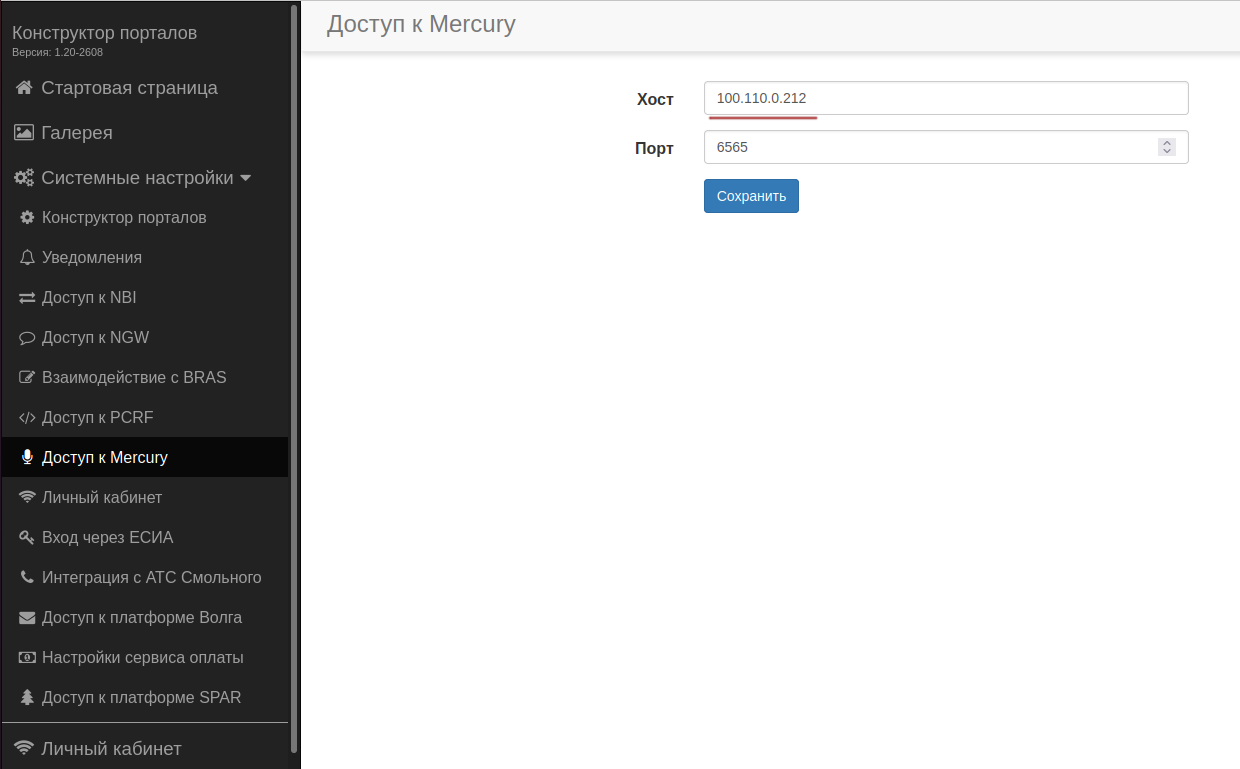The height and width of the screenshot is (769, 1240).
Task: Open Доступ к NBI settings
Action: (89, 297)
